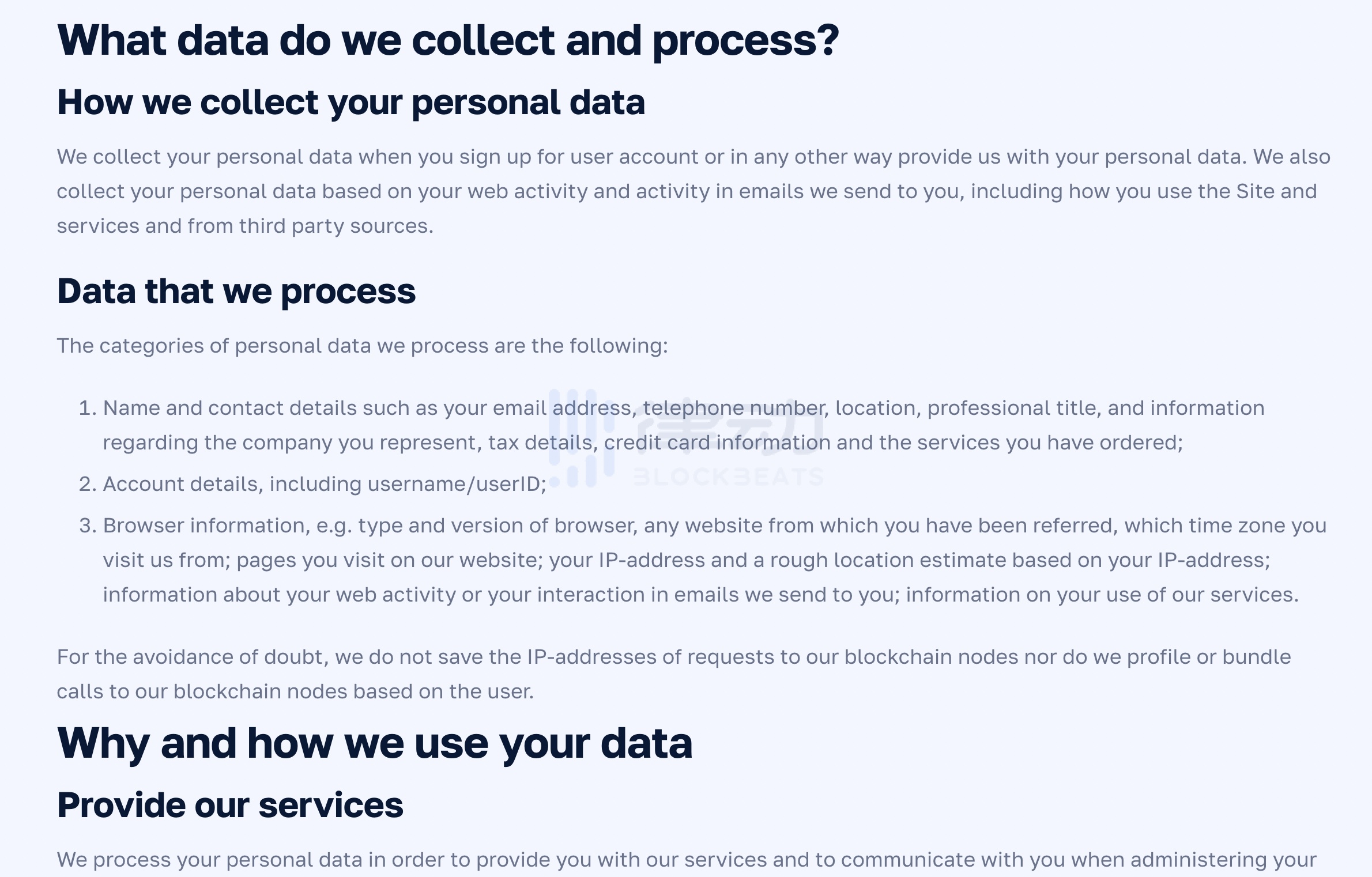Click the BLOCKBEATS watermark text
The image size is (1372, 877).
point(728,477)
